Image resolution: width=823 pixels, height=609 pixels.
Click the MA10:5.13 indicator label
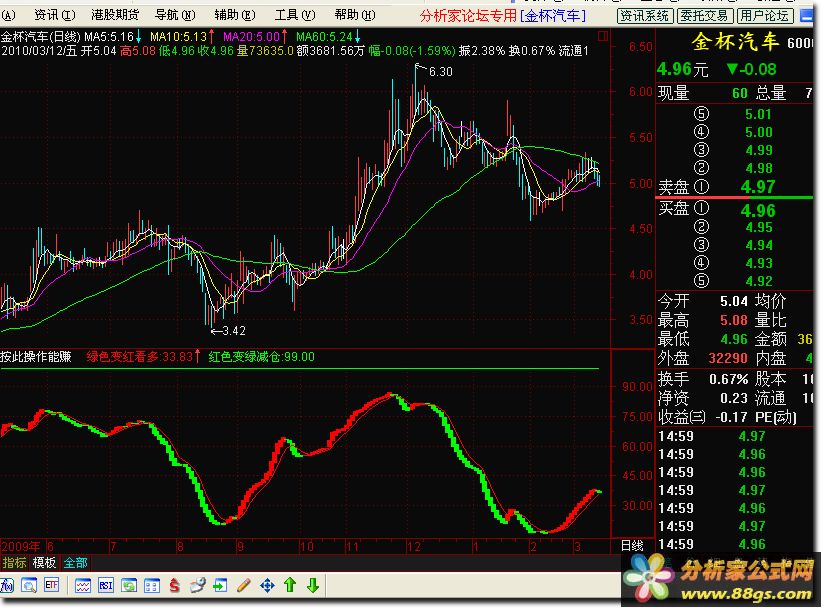coord(182,37)
